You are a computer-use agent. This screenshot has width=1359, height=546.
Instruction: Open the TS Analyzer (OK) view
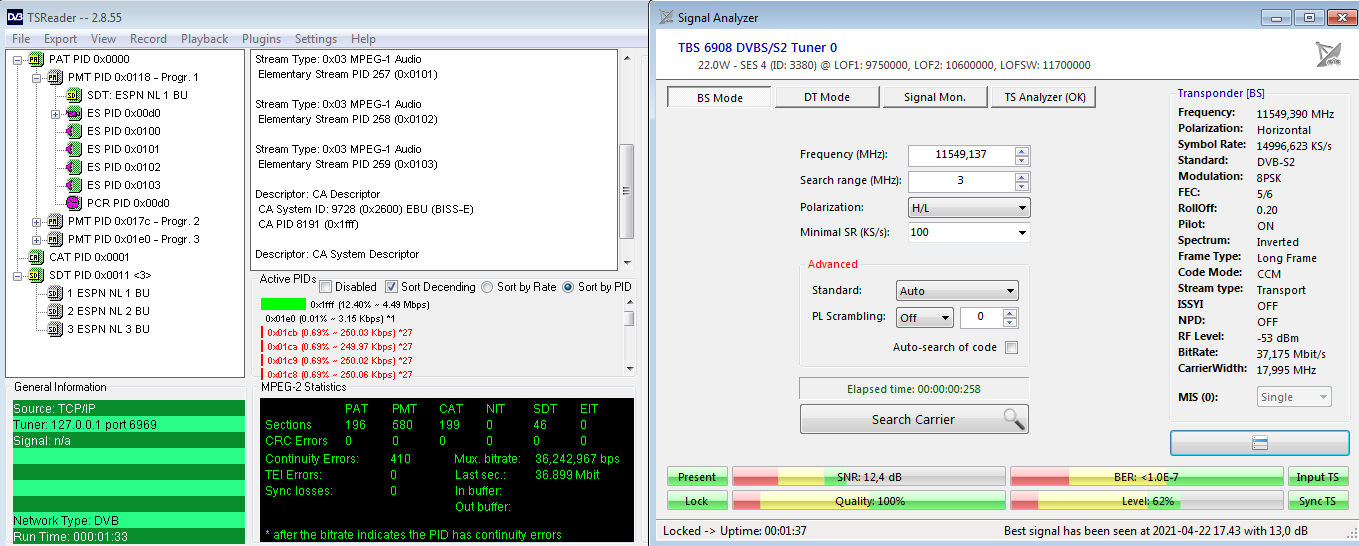1043,97
